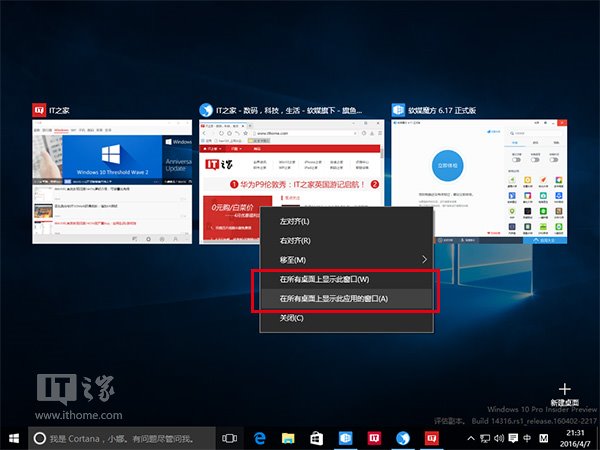
Task: Launch Microsoft Edge from the taskbar
Action: coord(260,438)
